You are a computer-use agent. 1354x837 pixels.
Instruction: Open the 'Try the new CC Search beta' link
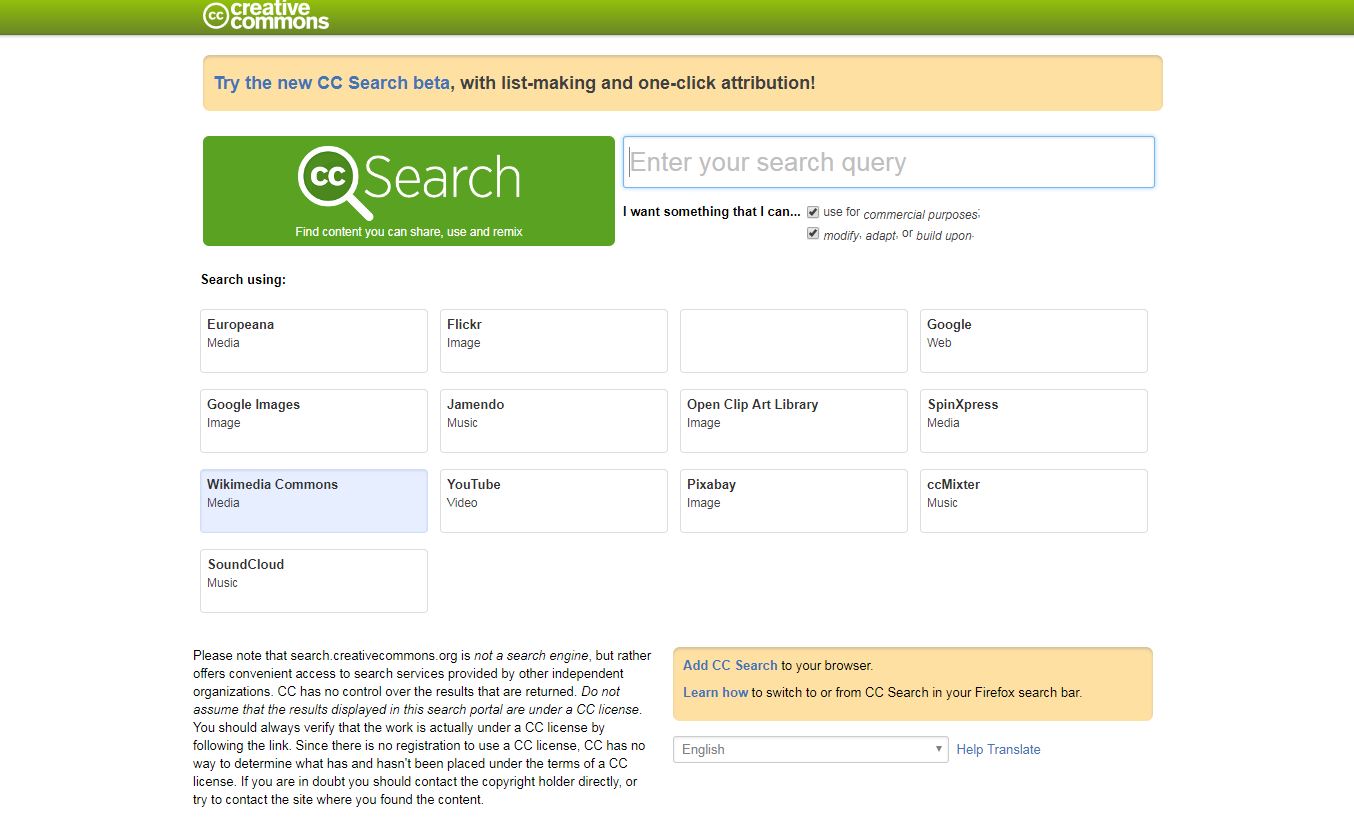pyautogui.click(x=332, y=83)
